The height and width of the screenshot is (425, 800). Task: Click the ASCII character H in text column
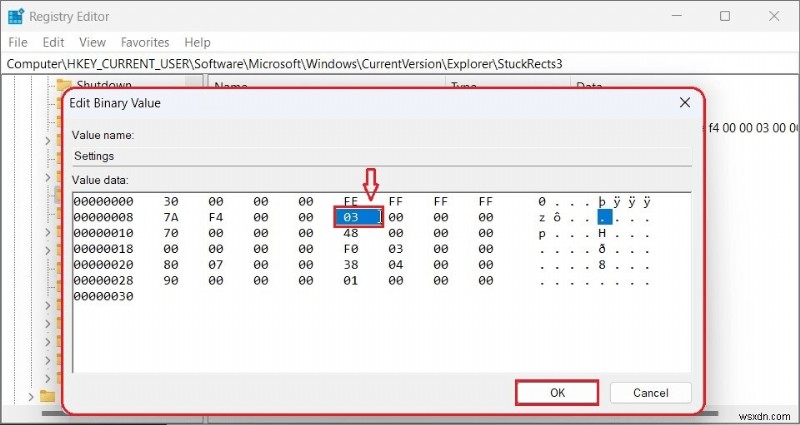click(602, 233)
